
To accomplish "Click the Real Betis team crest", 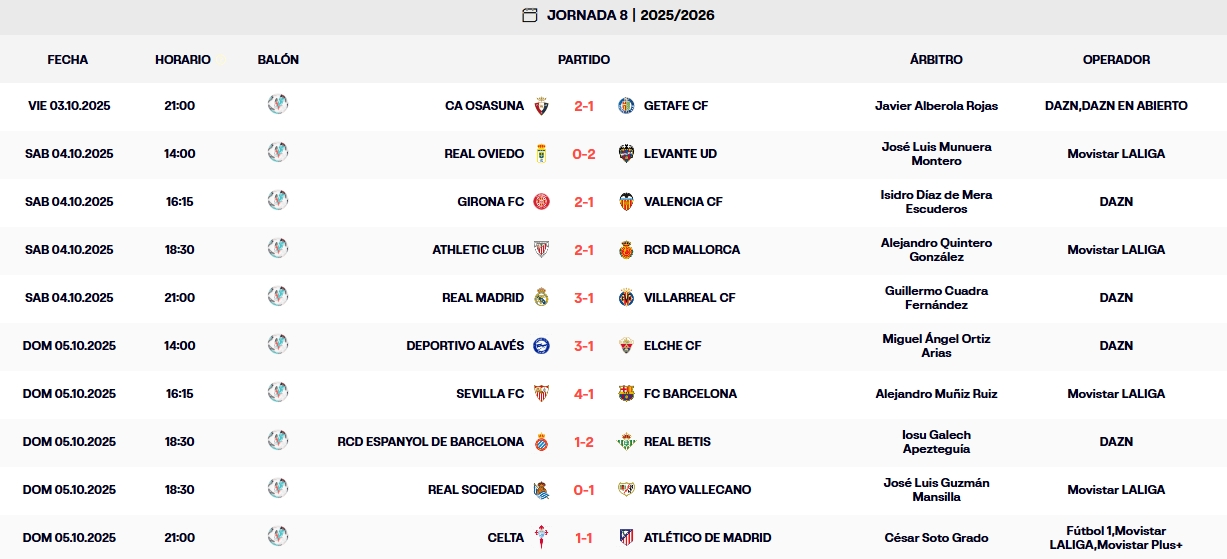I will pyautogui.click(x=627, y=442).
